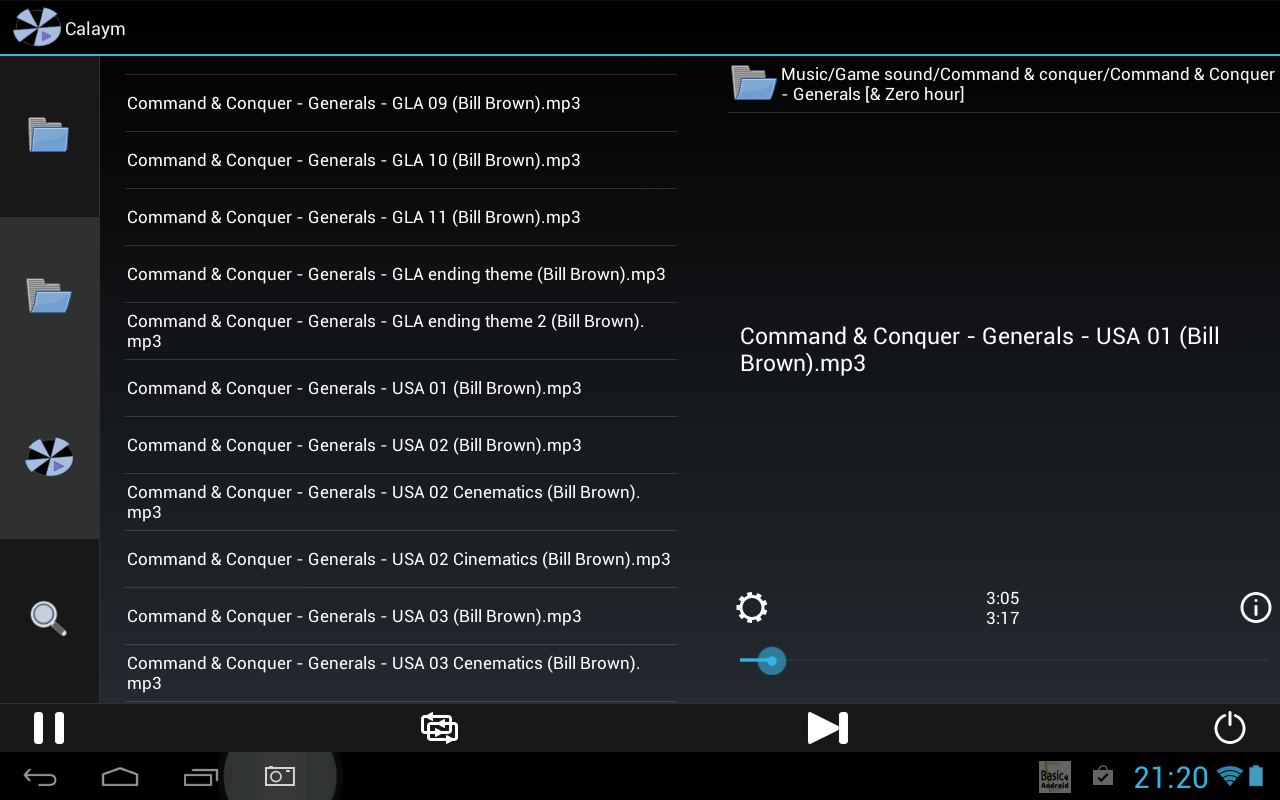Select 'GLA ending theme 2 (Bill Brown).mp3'
The width and height of the screenshot is (1280, 800).
coord(401,331)
